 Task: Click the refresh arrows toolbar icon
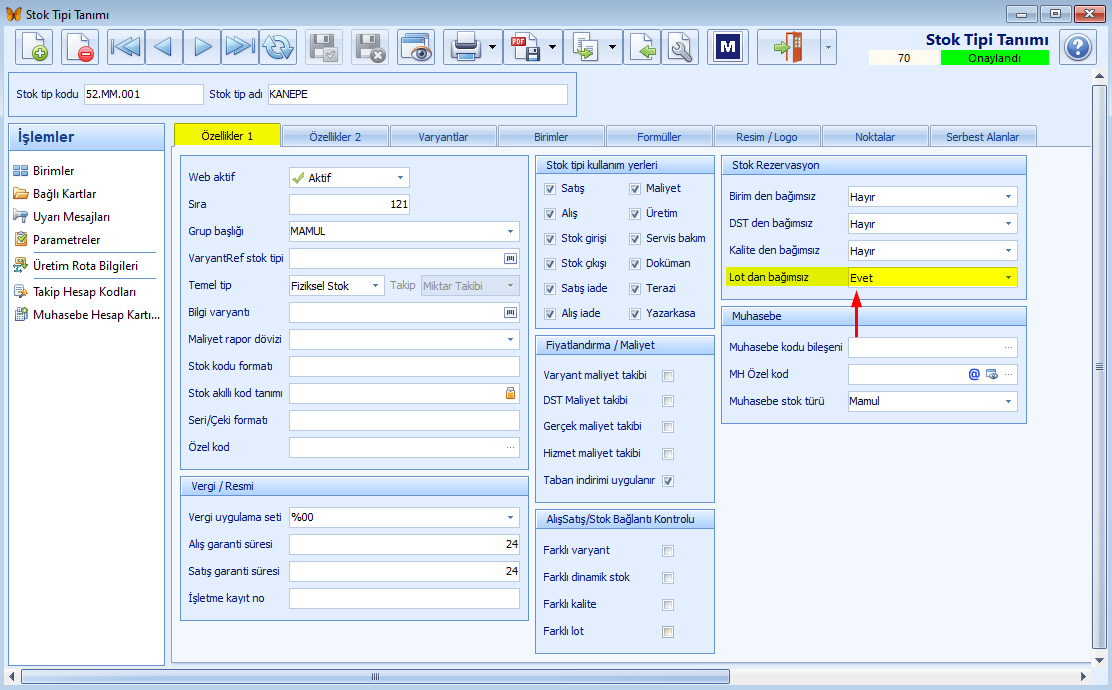278,48
